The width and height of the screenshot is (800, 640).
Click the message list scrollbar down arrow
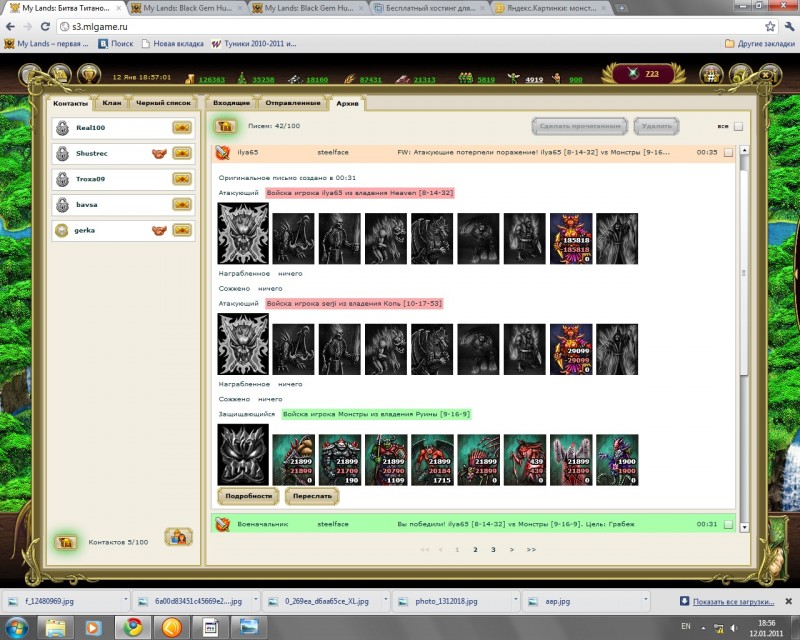click(x=744, y=527)
